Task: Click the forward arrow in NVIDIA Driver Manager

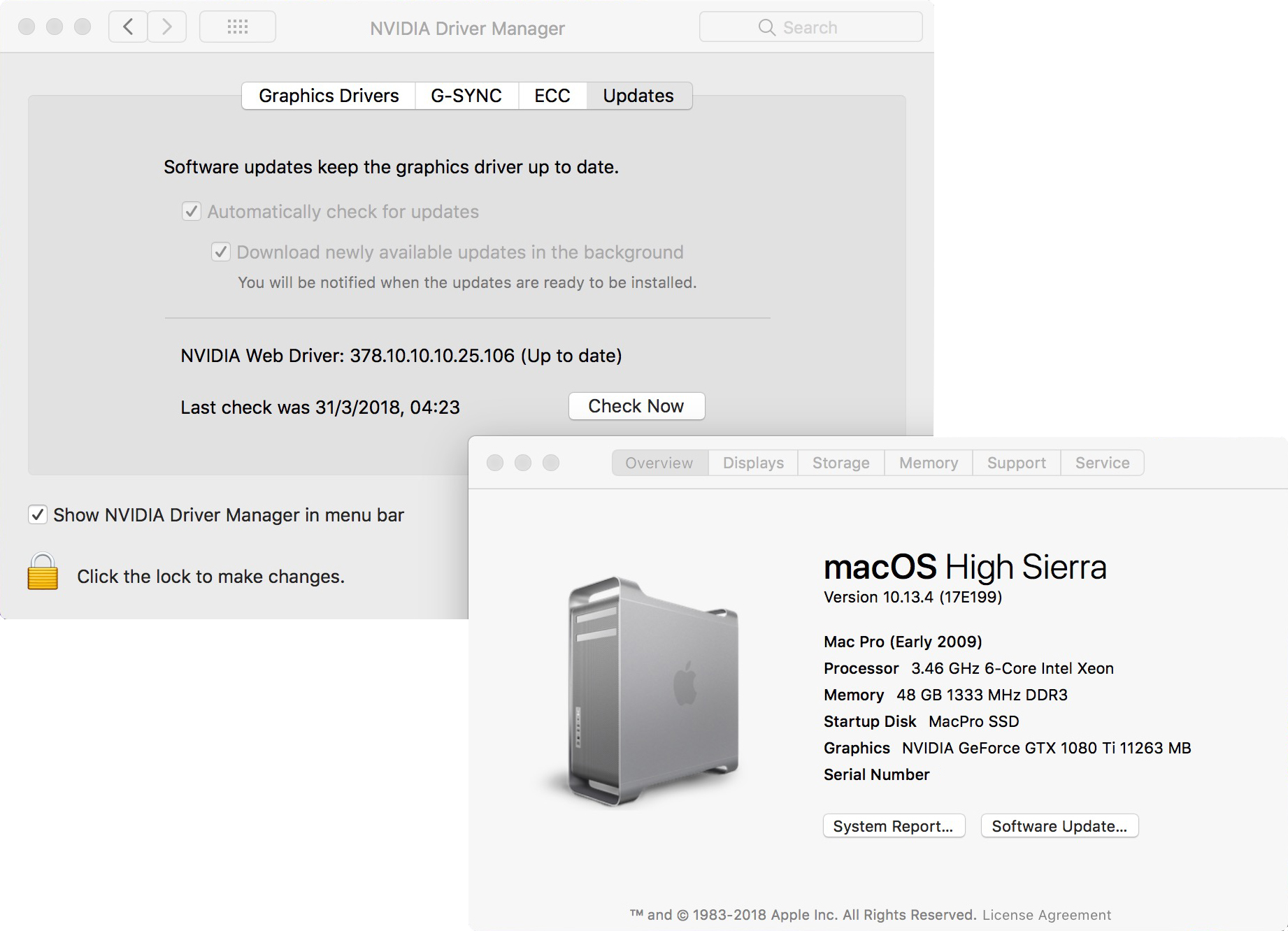Action: pyautogui.click(x=167, y=27)
